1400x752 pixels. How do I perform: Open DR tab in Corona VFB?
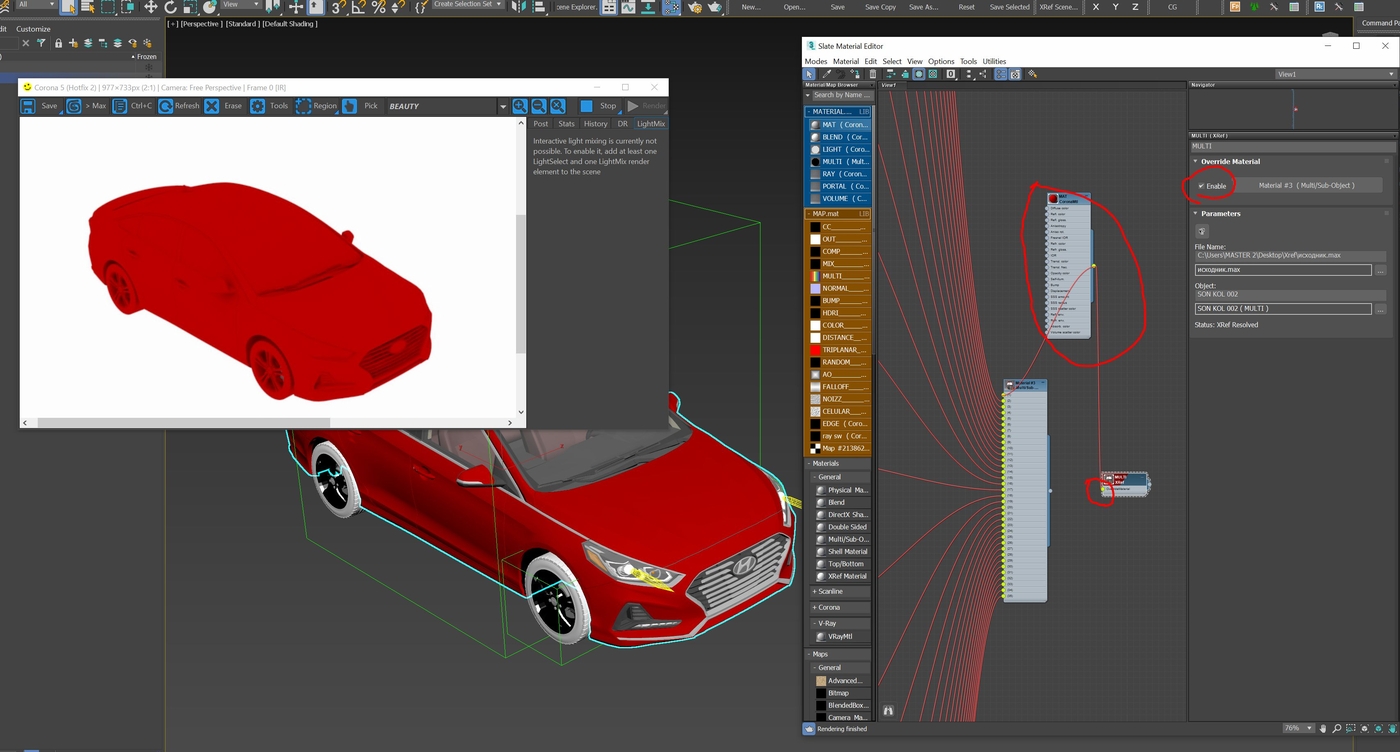click(x=622, y=124)
